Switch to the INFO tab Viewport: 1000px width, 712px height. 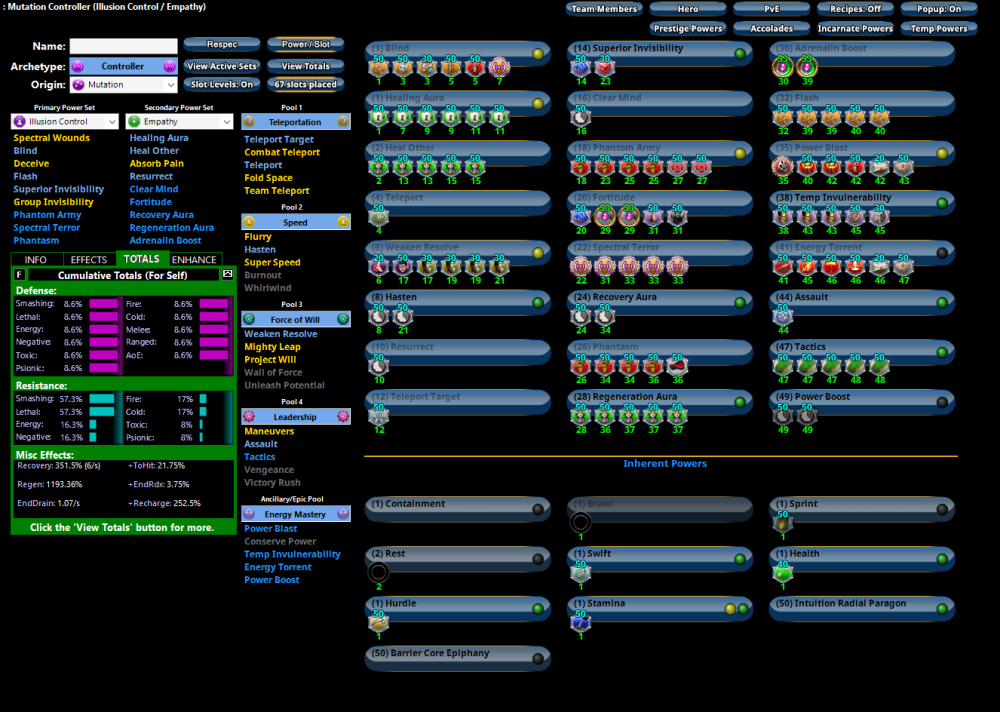coord(36,260)
